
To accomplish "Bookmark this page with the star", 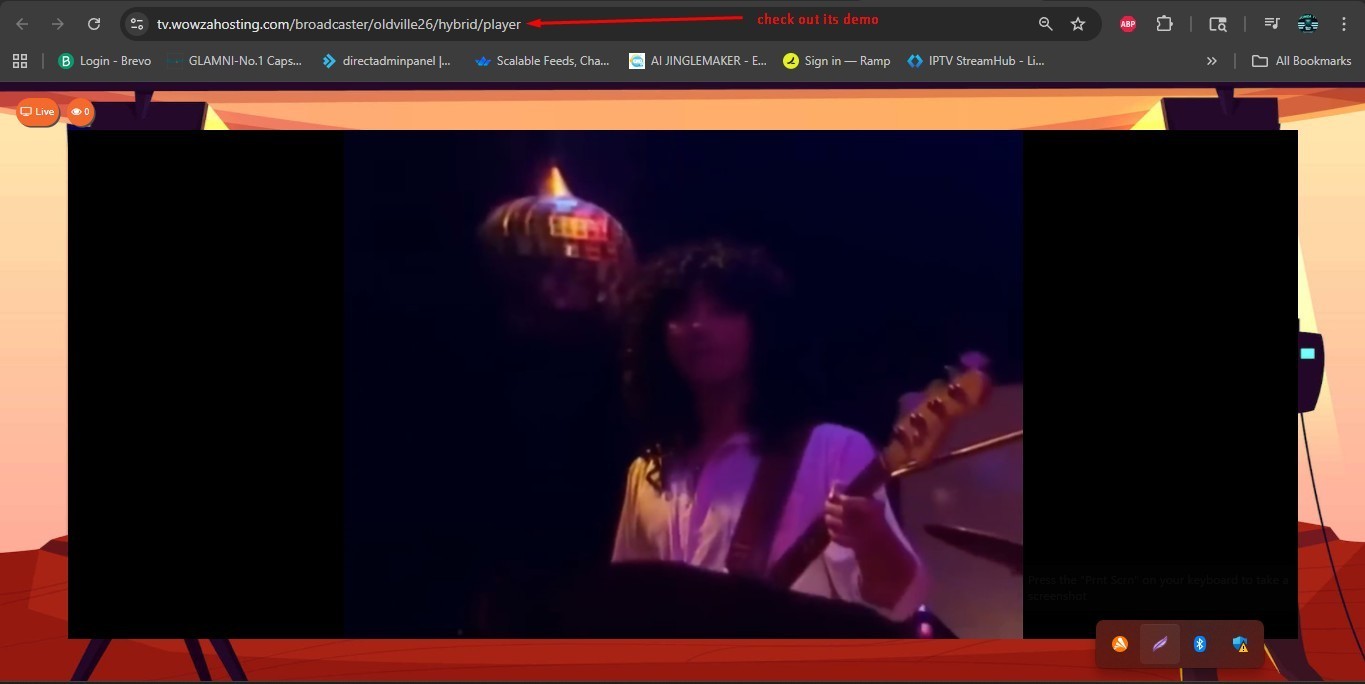I will click(x=1078, y=24).
